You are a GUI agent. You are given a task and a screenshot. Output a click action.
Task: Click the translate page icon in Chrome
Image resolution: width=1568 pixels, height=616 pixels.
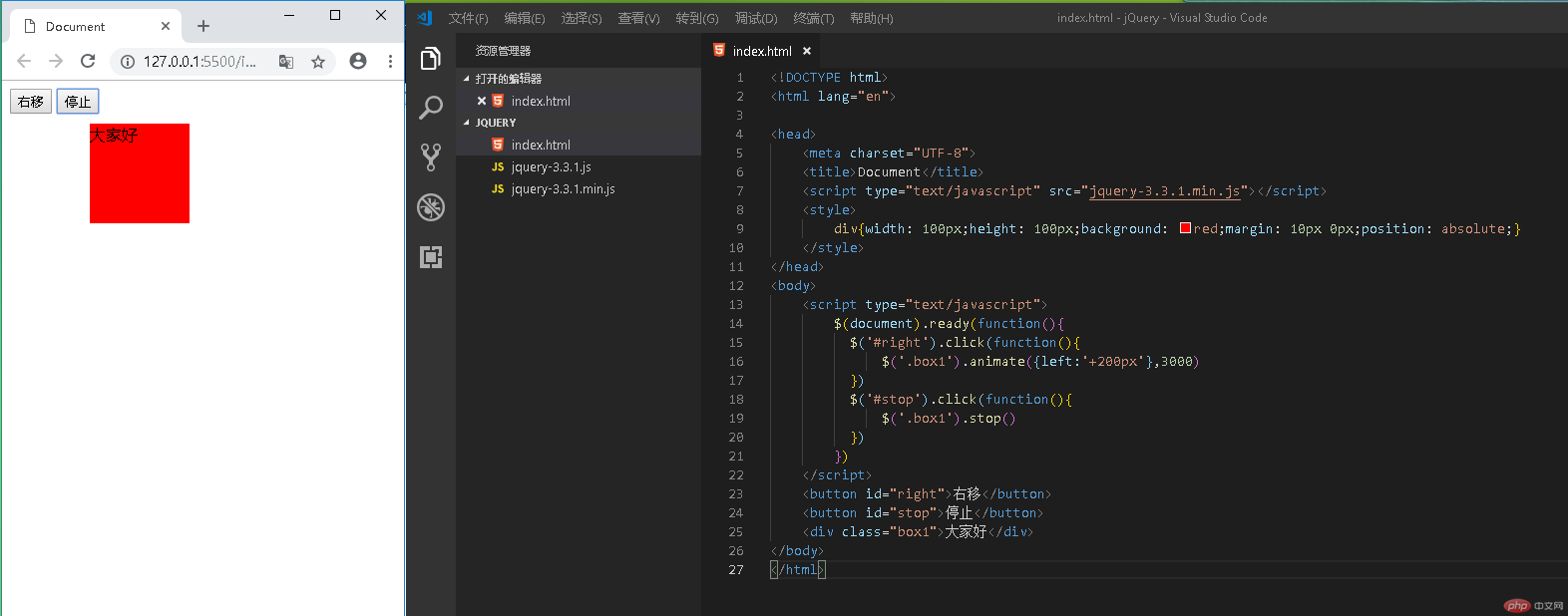tap(286, 61)
